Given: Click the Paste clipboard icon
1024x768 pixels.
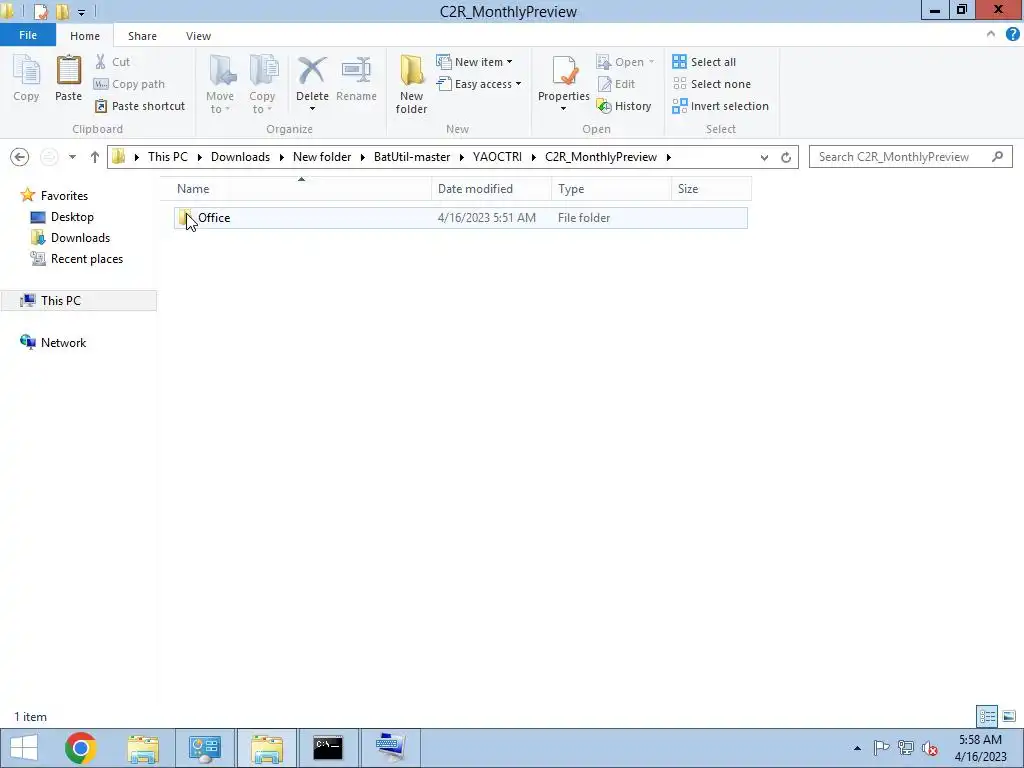Looking at the screenshot, I should [69, 71].
